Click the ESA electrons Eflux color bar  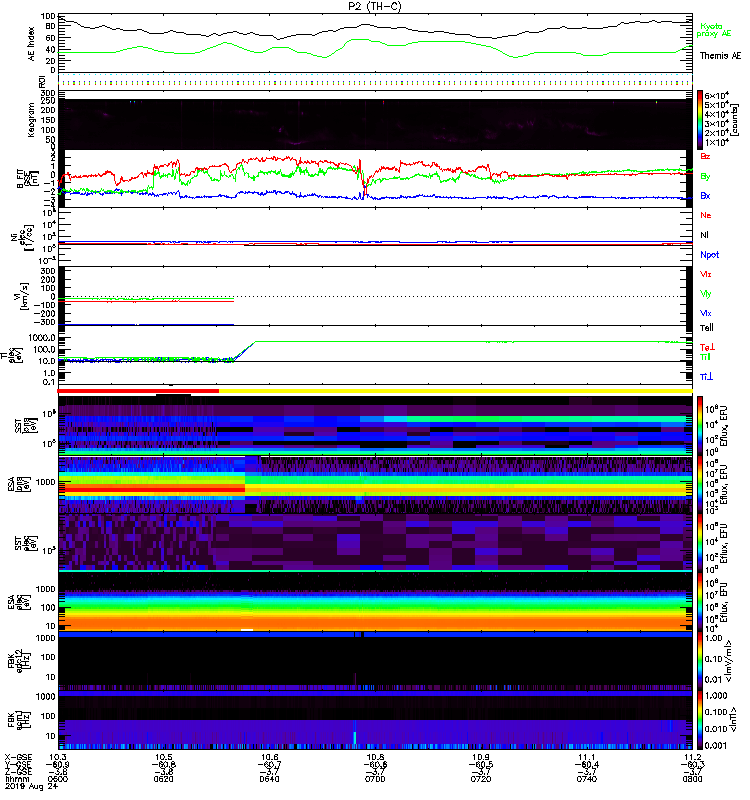[699, 602]
